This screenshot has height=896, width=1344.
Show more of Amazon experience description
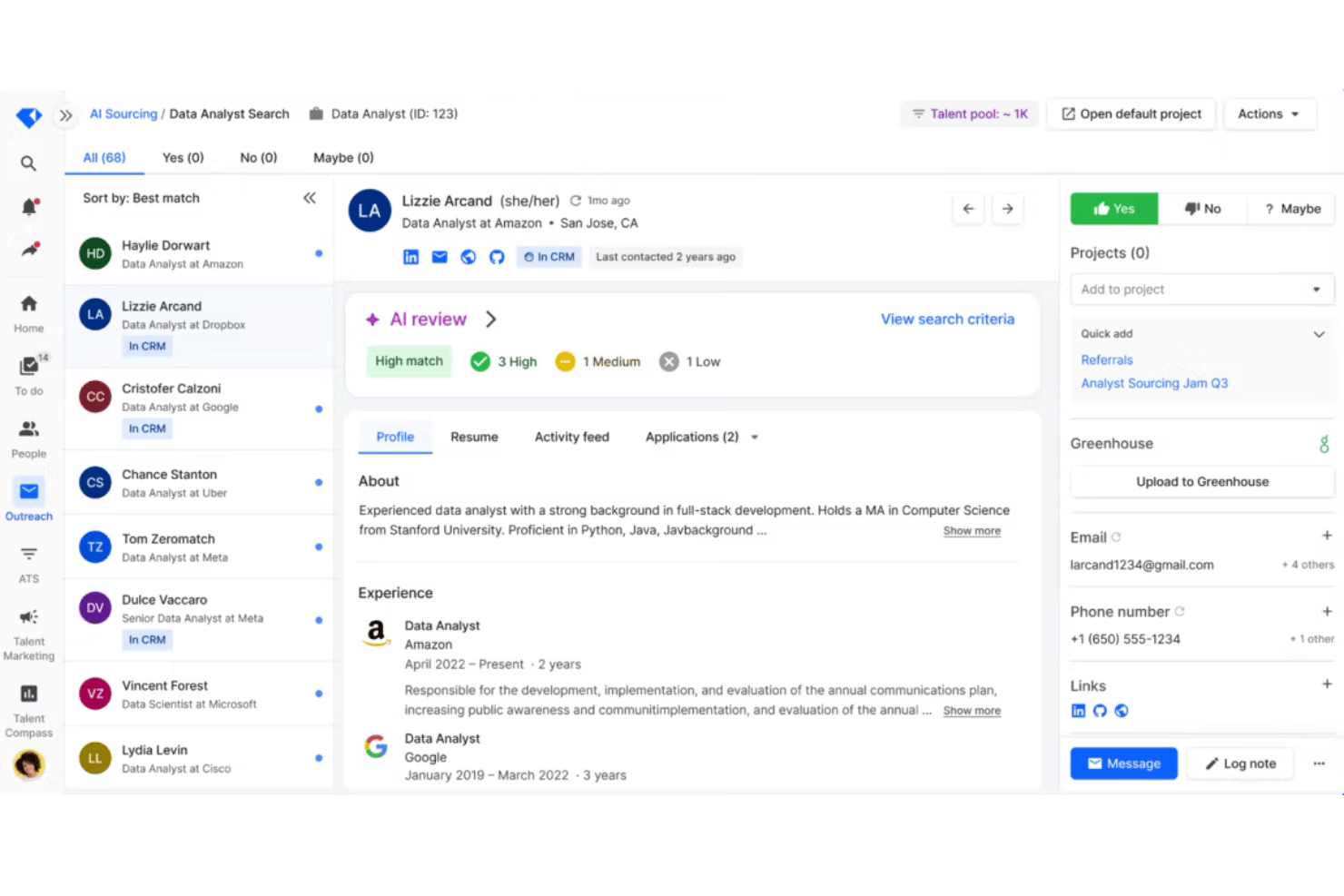[972, 711]
